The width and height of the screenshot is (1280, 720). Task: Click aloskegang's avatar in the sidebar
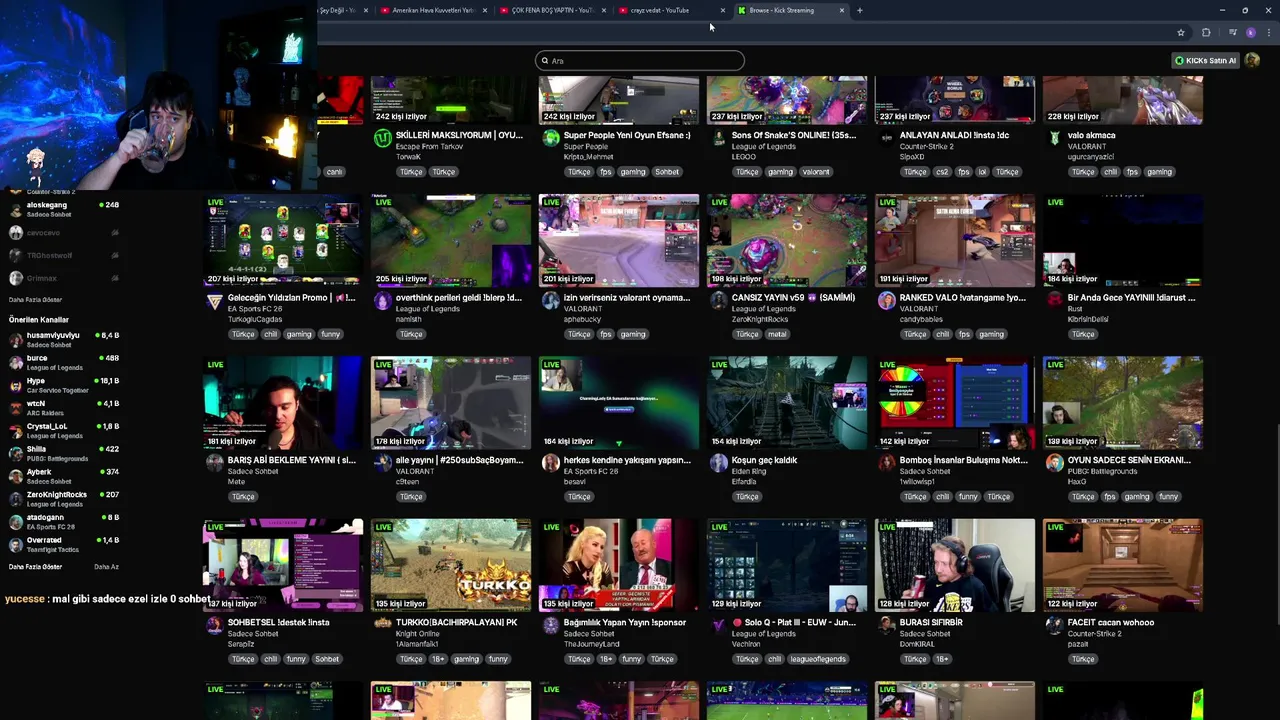coord(16,209)
